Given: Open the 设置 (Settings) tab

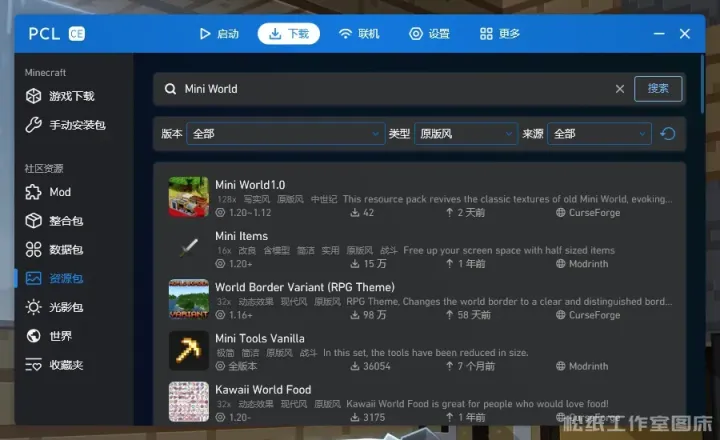Looking at the screenshot, I should click(x=429, y=34).
